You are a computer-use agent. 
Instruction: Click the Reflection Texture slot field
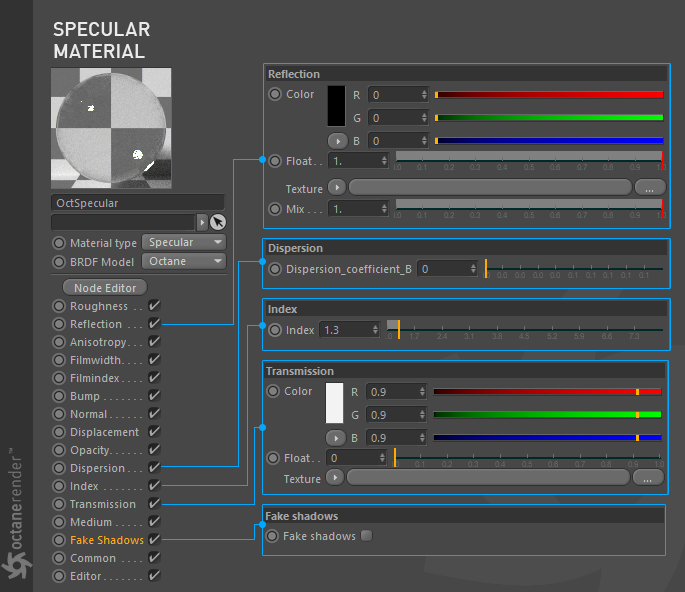point(490,187)
